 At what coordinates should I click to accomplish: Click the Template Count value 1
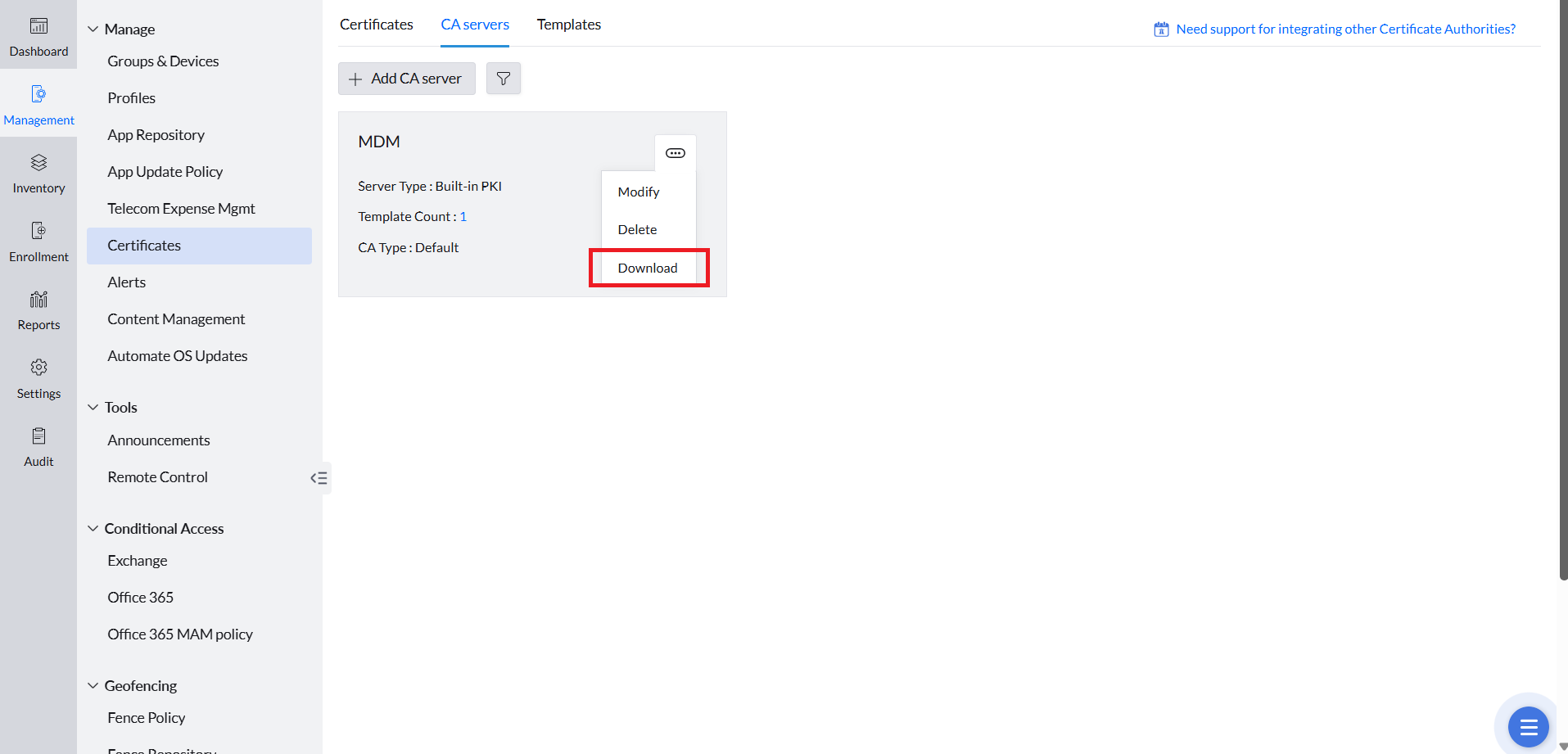click(x=463, y=216)
